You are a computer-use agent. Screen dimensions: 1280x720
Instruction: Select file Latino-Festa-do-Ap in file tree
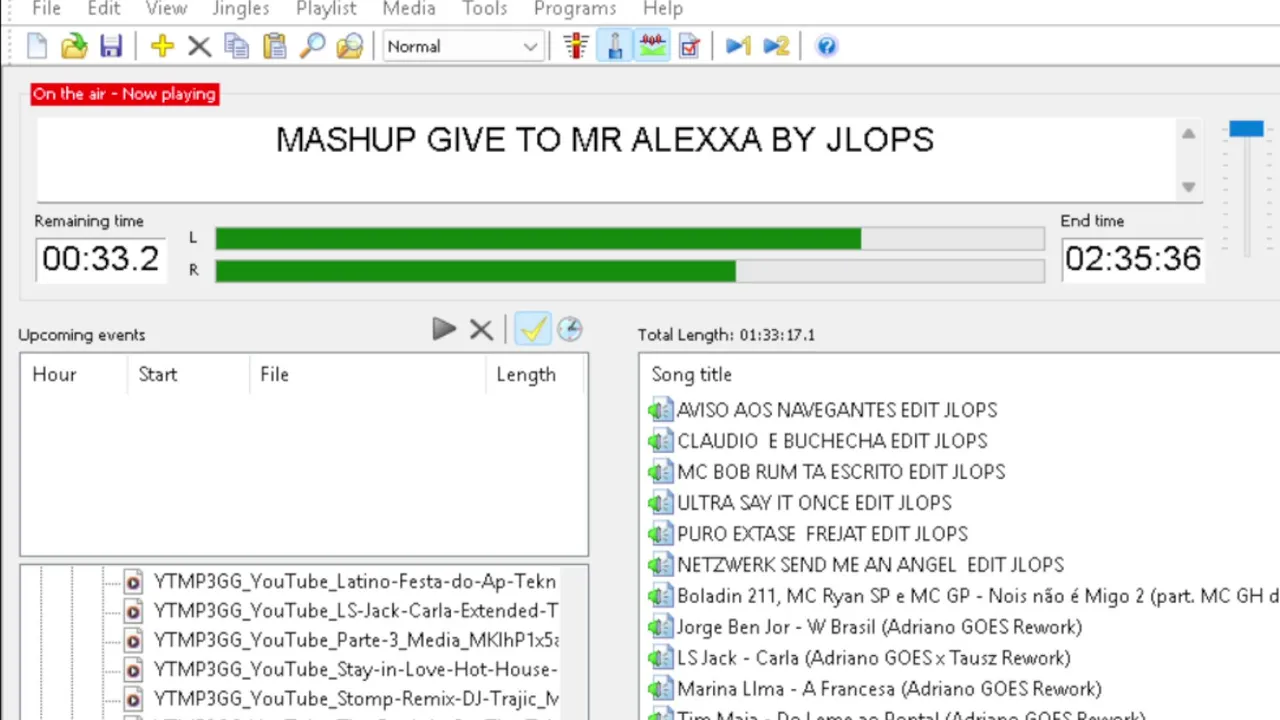pos(355,581)
